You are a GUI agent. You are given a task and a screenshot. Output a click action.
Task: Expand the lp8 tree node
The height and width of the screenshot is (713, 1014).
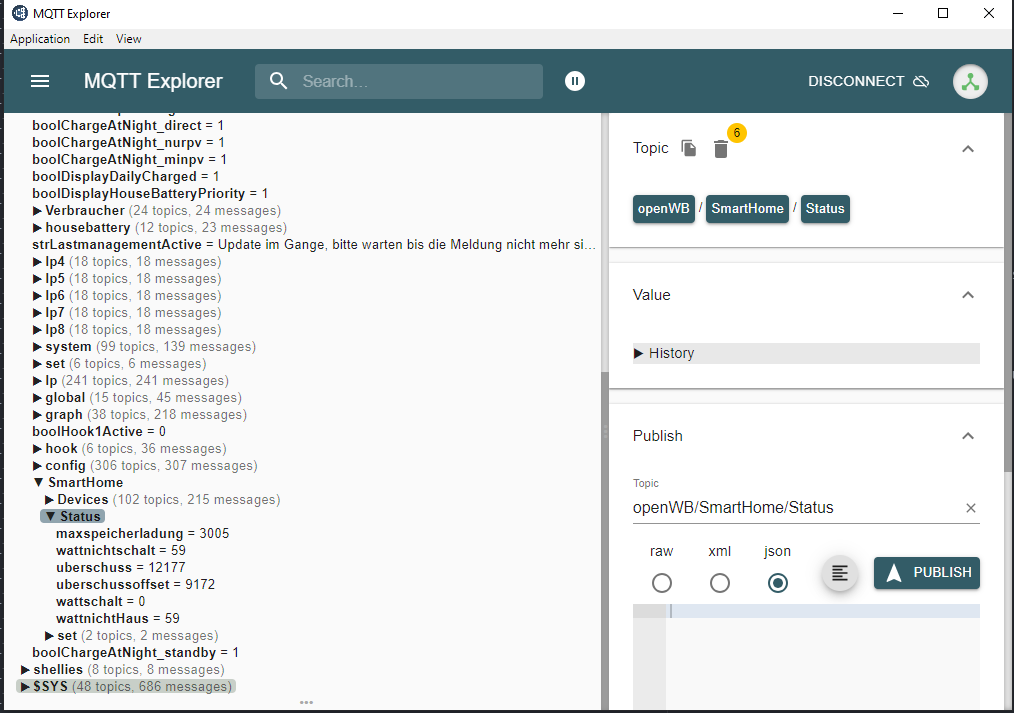coord(38,330)
